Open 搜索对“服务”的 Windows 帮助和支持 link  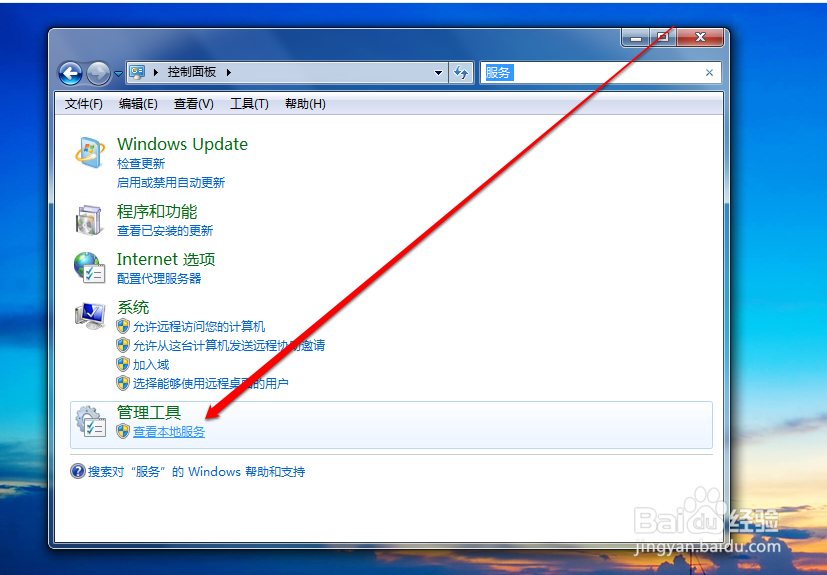click(196, 472)
